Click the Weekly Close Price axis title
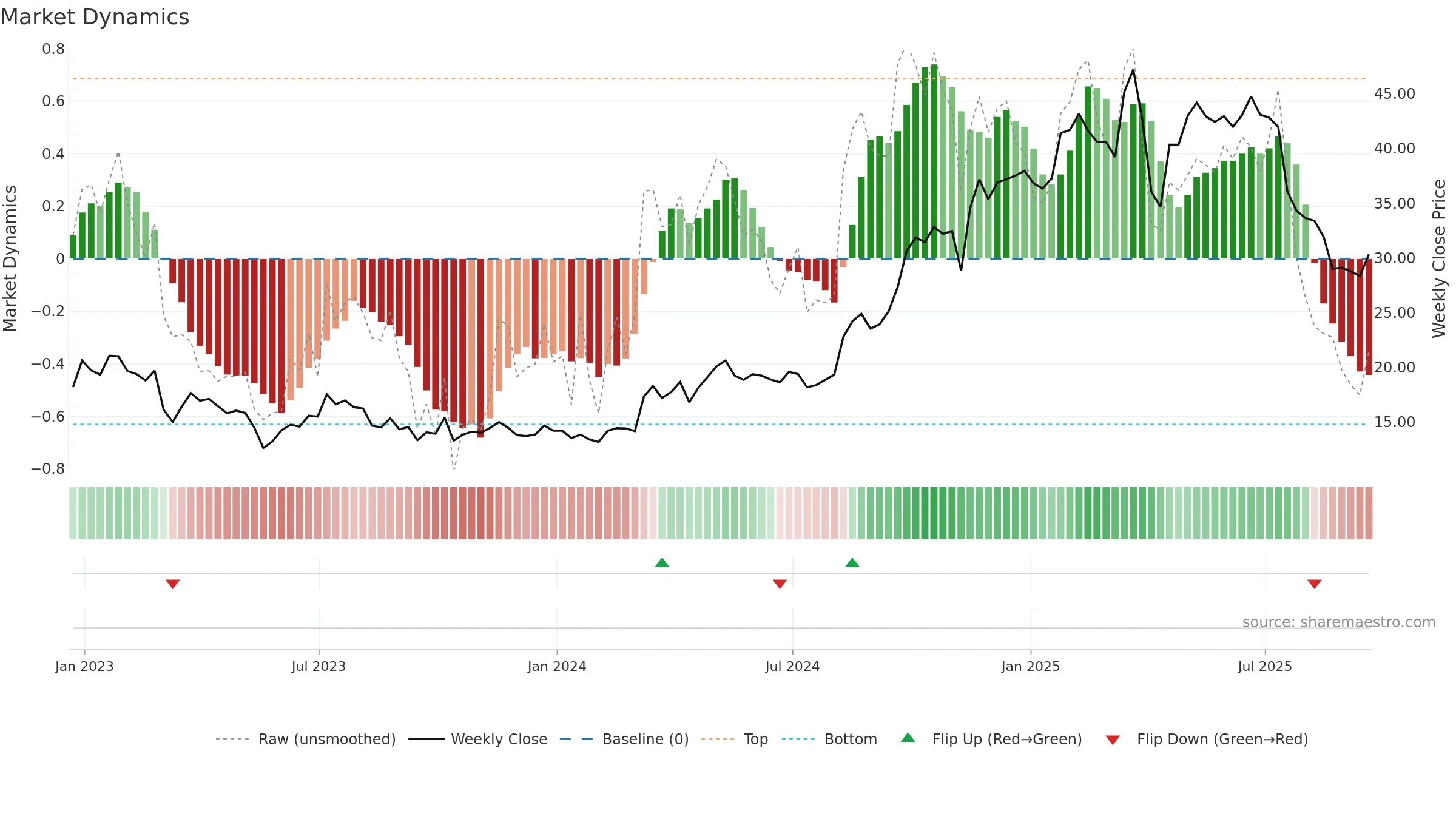1456x819 pixels. (x=1439, y=258)
